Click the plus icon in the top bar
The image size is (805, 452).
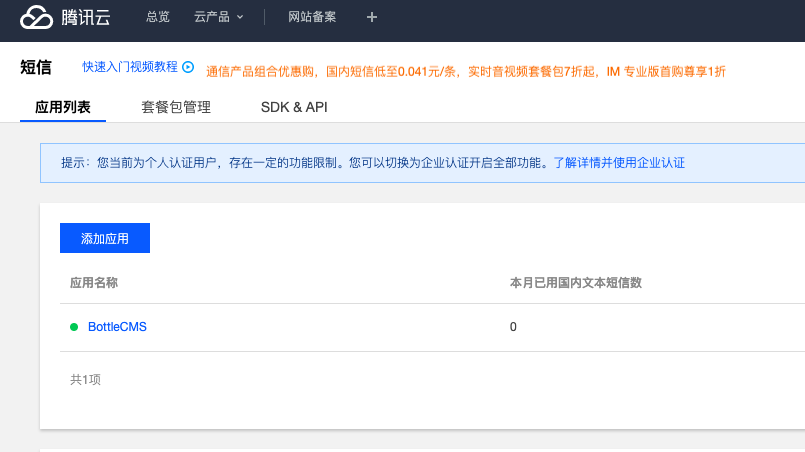point(372,17)
